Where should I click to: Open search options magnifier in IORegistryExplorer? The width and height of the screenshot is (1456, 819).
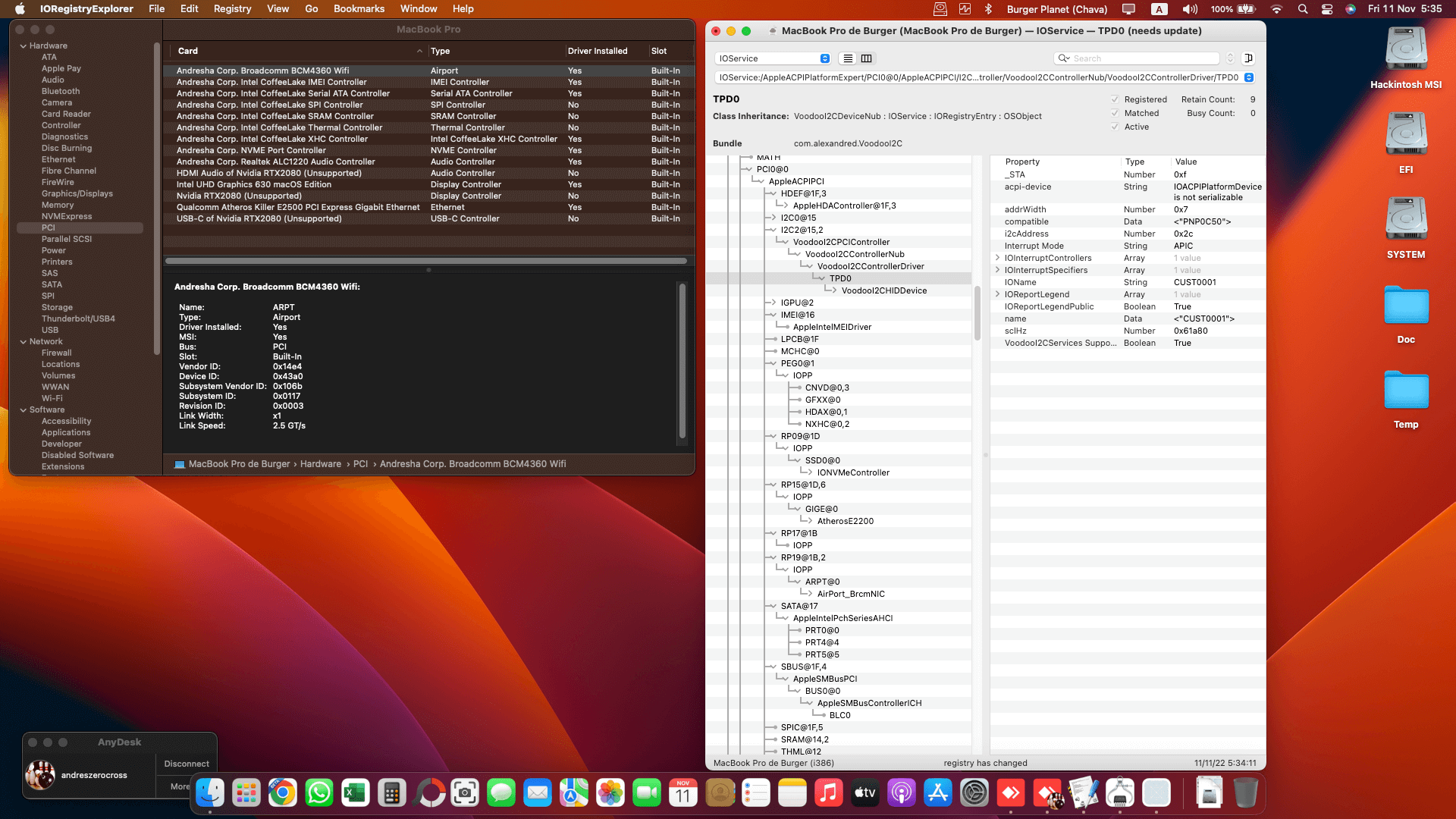point(1064,58)
